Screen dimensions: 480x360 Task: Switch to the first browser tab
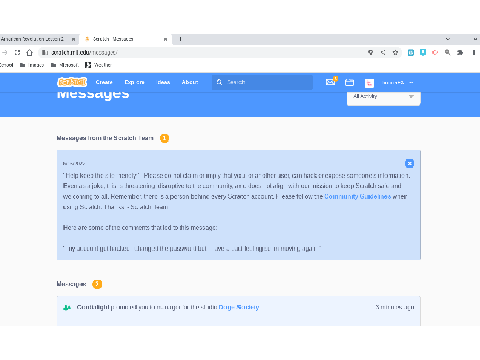pyautogui.click(x=36, y=39)
